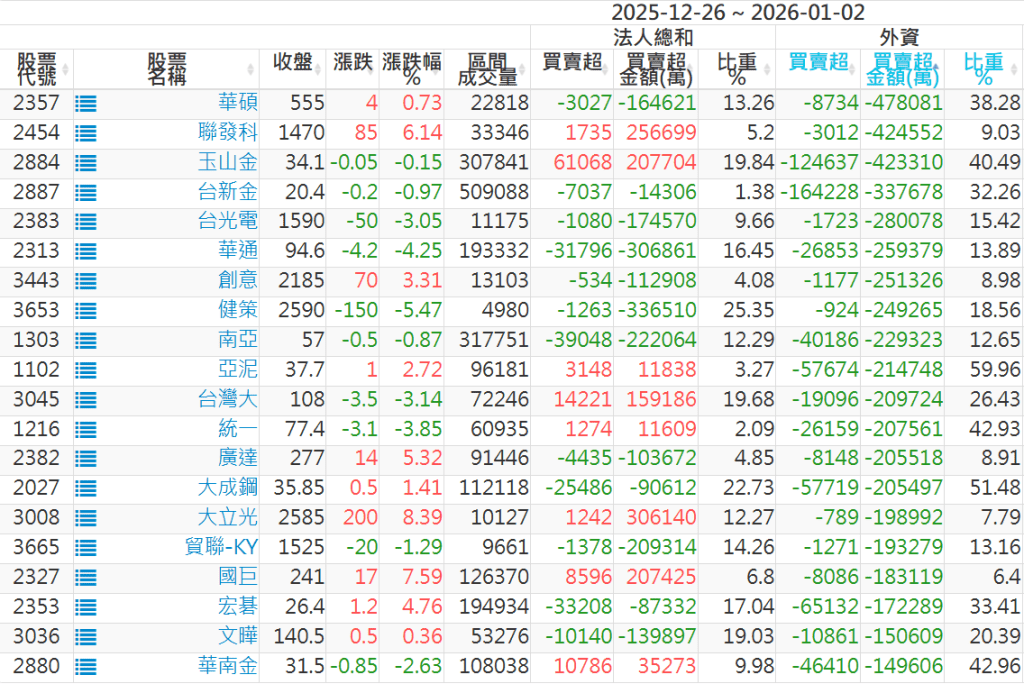
Task: Click the 國巨 stock name link
Action: click(237, 578)
